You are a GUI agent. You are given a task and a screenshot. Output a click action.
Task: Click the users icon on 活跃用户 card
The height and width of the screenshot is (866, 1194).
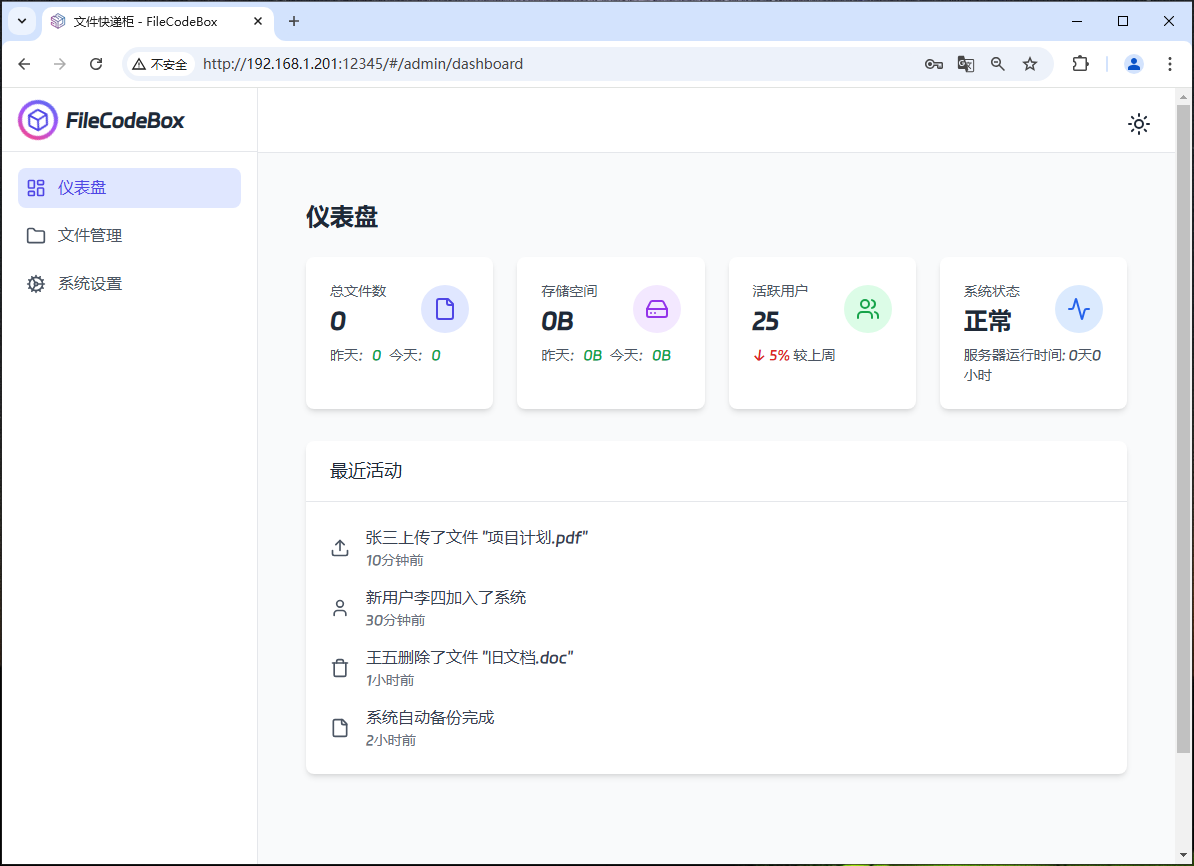click(x=868, y=309)
